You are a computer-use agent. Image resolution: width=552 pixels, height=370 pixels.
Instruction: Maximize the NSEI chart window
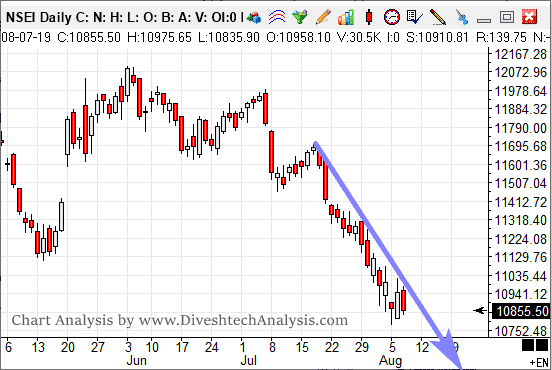point(507,17)
